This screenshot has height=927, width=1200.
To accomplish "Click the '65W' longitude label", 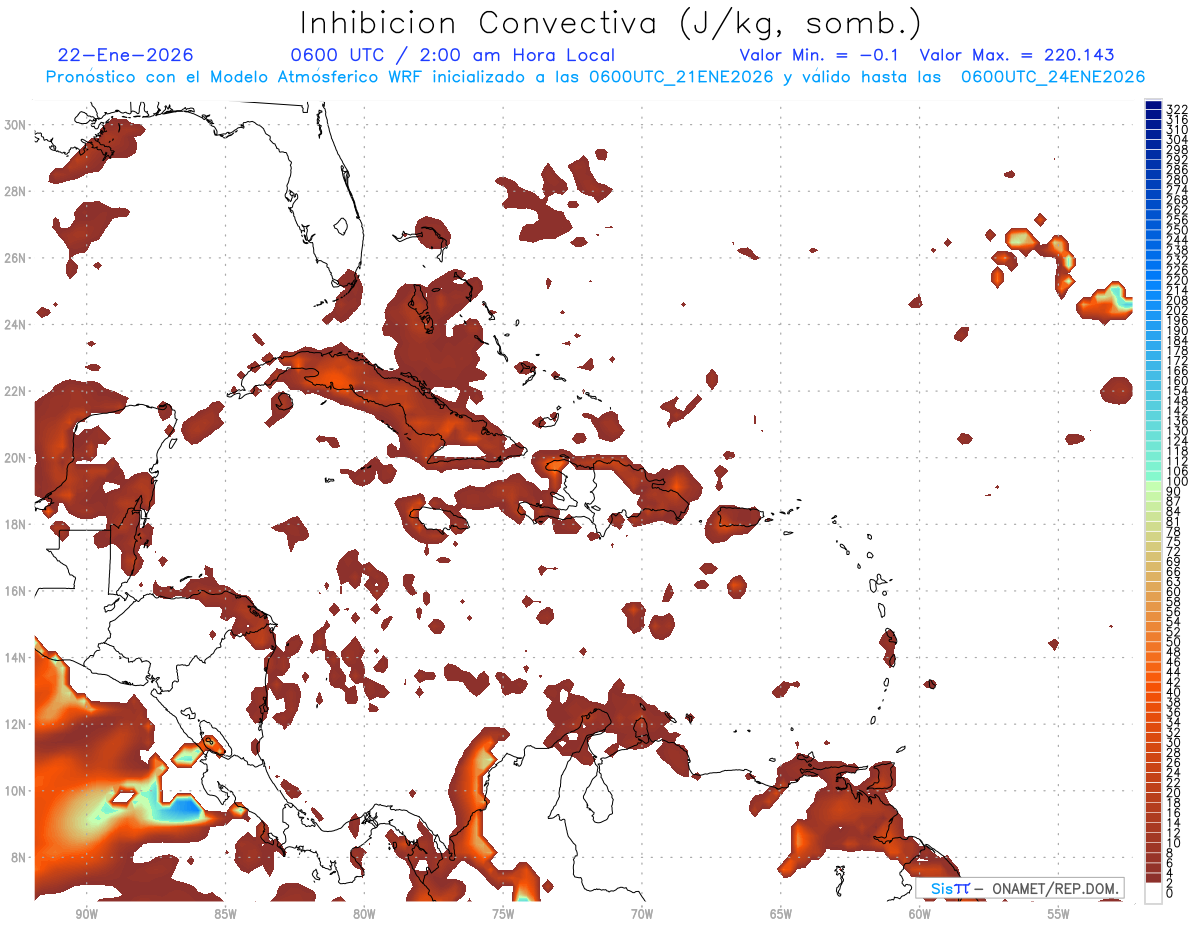I will 781,914.
